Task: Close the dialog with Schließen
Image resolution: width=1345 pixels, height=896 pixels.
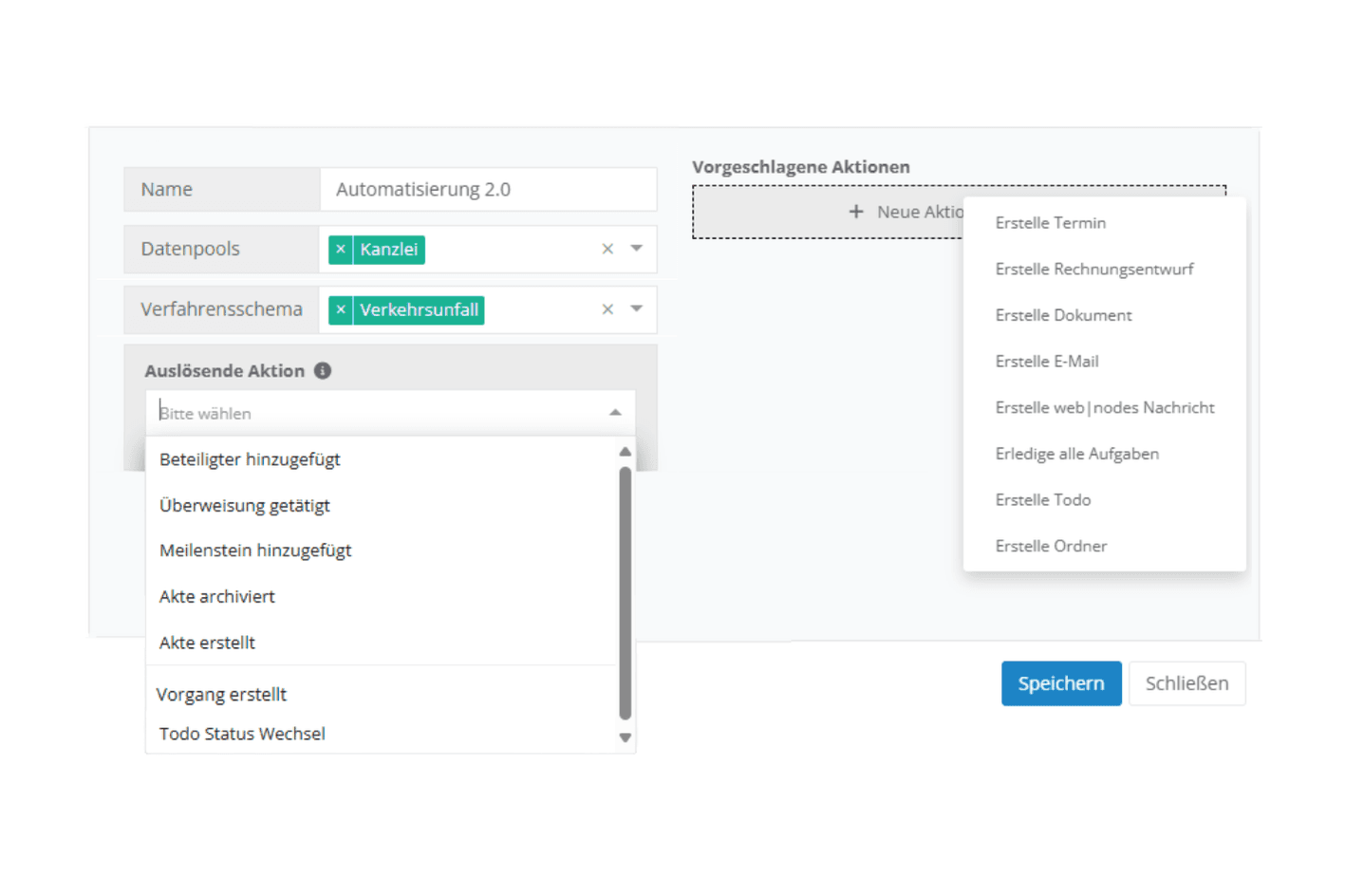Action: click(1186, 683)
